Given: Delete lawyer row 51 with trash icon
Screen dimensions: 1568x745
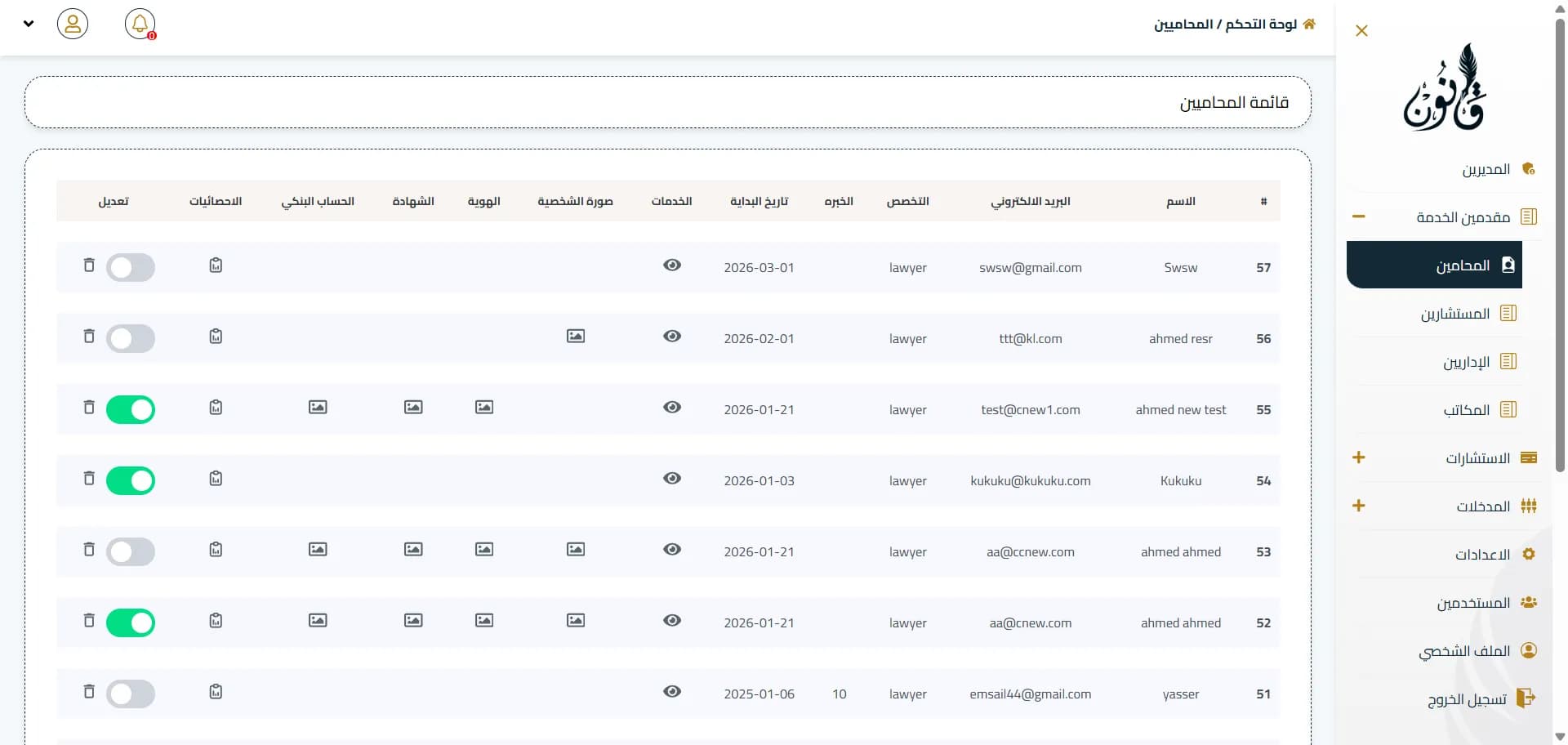Looking at the screenshot, I should [89, 692].
